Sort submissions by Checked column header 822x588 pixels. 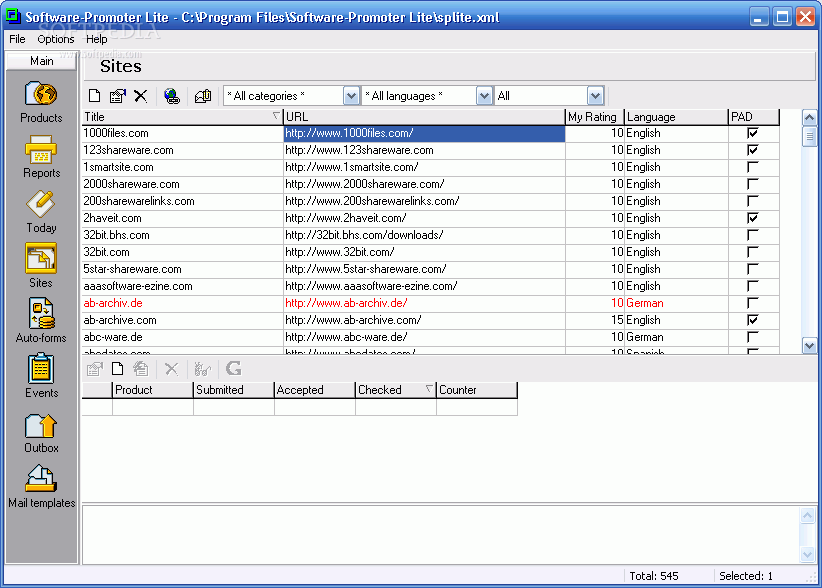[x=395, y=390]
